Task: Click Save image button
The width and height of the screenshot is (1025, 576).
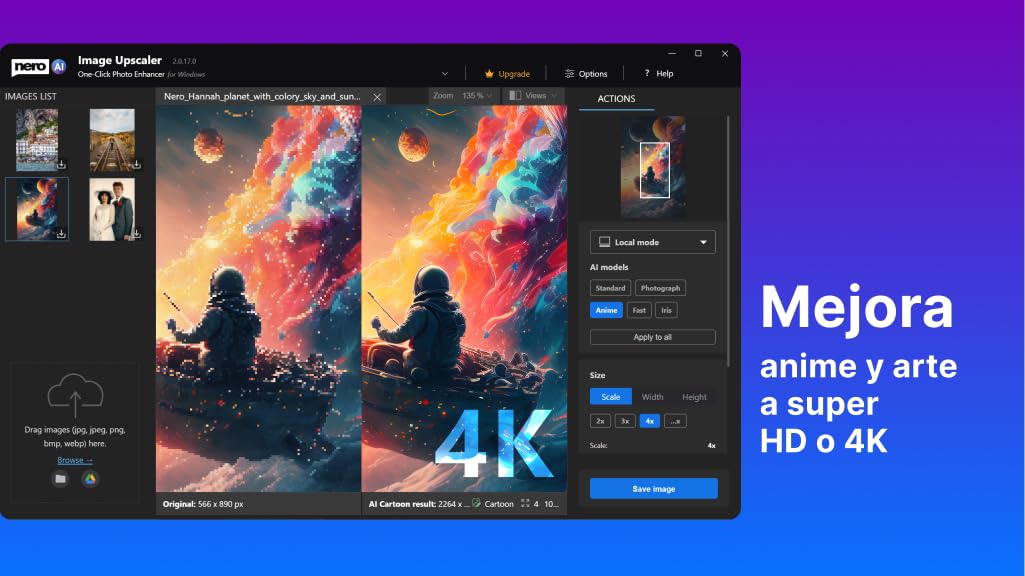Action: click(654, 488)
